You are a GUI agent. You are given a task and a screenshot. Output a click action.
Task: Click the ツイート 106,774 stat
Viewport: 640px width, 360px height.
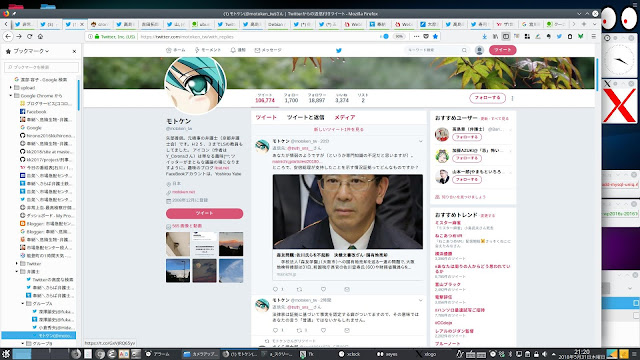(265, 98)
